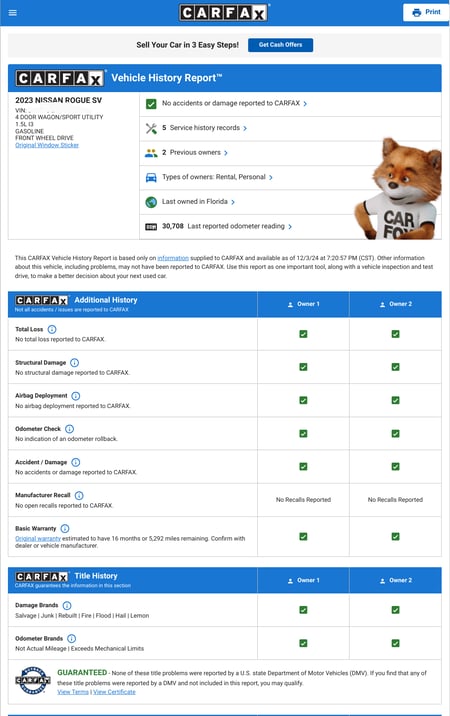Open Airbag Deployment info icon
The width and height of the screenshot is (450, 716).
click(76, 396)
